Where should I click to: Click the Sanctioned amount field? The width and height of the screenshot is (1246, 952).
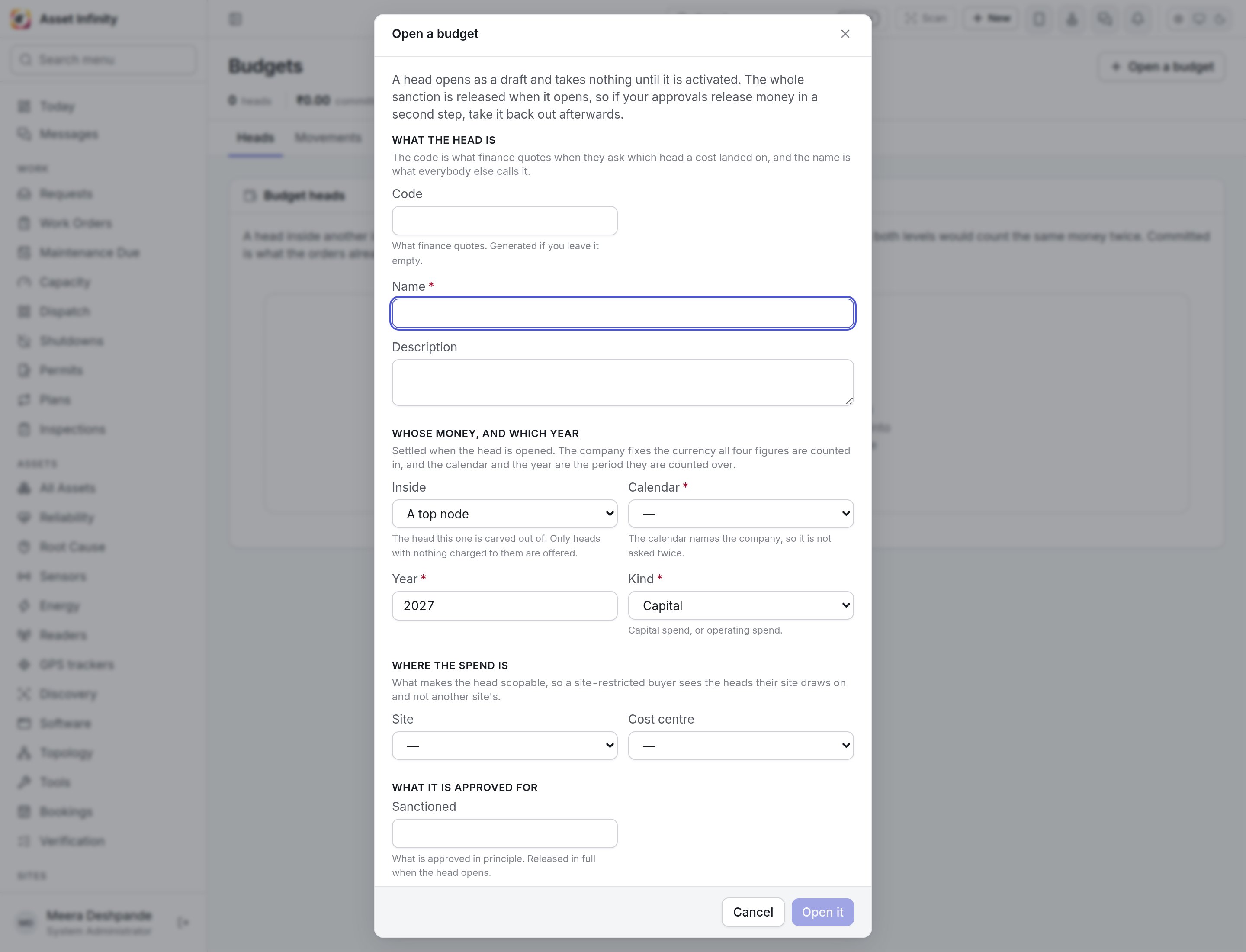pos(504,833)
